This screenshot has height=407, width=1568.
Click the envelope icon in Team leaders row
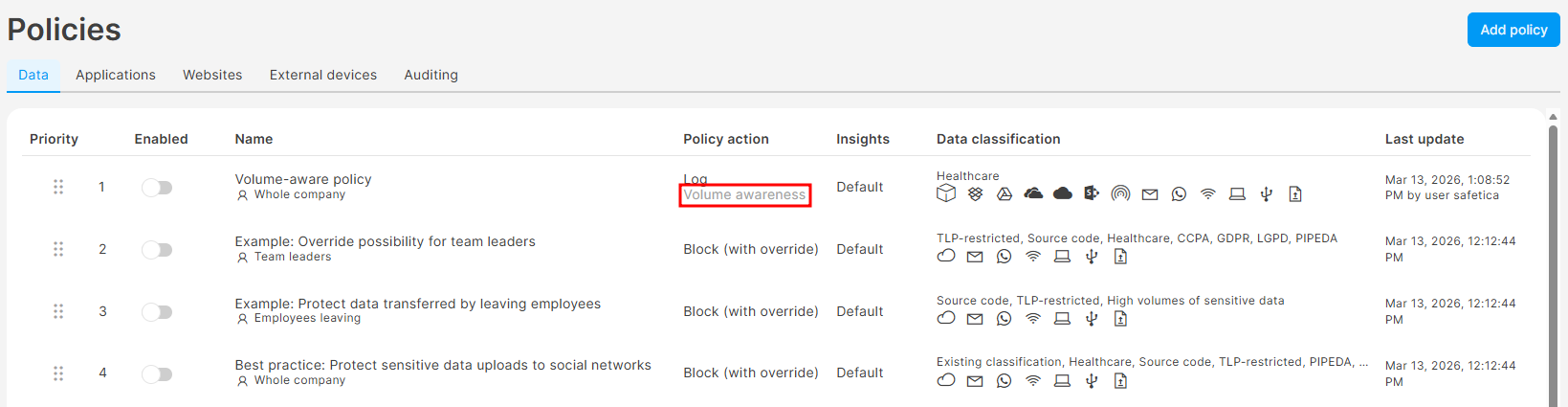[975, 257]
